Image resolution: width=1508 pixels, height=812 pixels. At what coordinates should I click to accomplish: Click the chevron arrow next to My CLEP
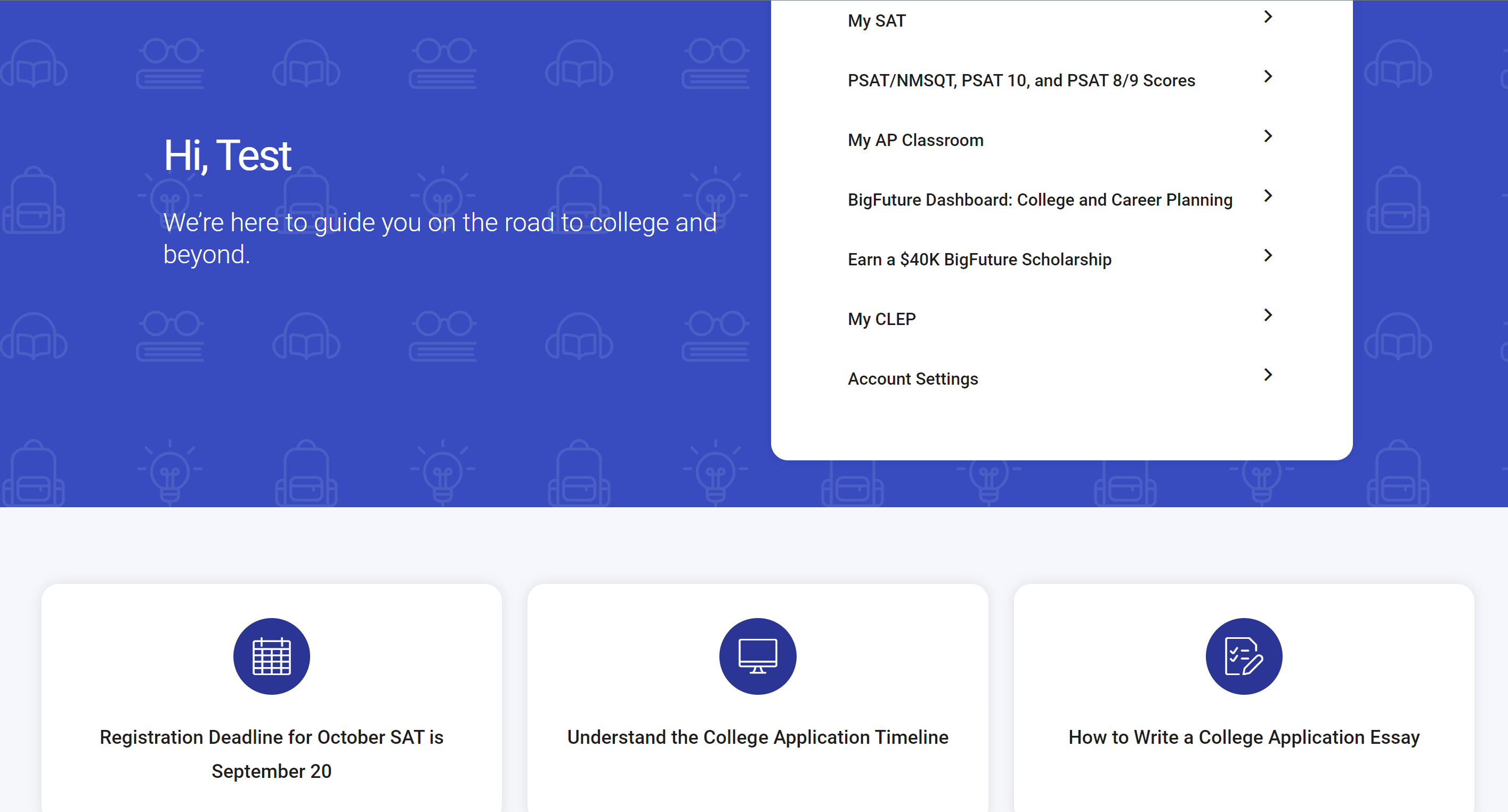(x=1268, y=315)
